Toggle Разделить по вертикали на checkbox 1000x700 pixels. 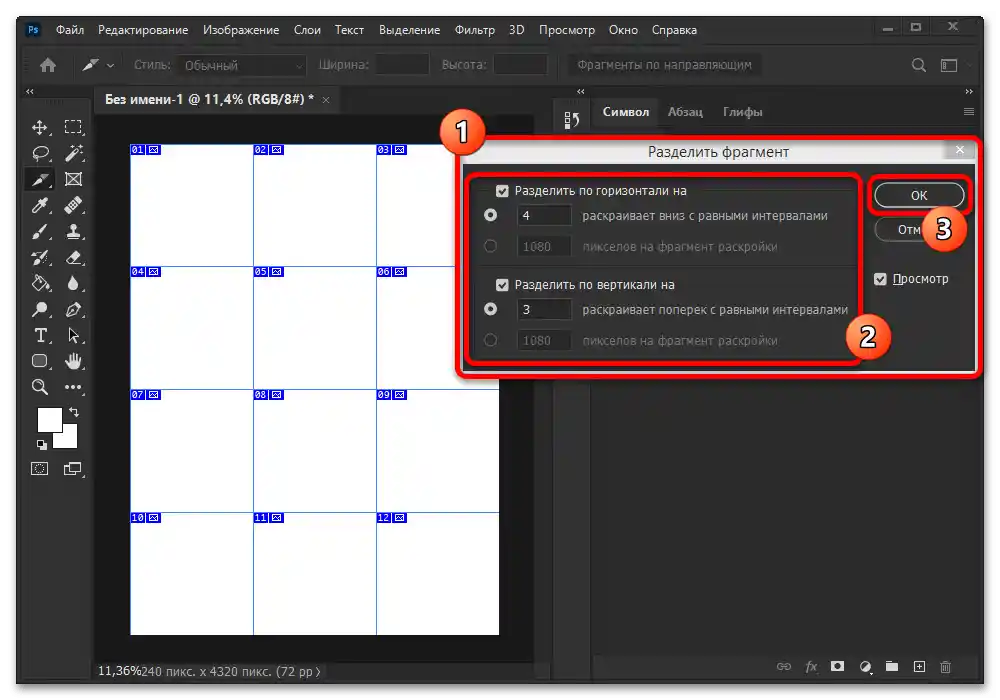pyautogui.click(x=502, y=285)
